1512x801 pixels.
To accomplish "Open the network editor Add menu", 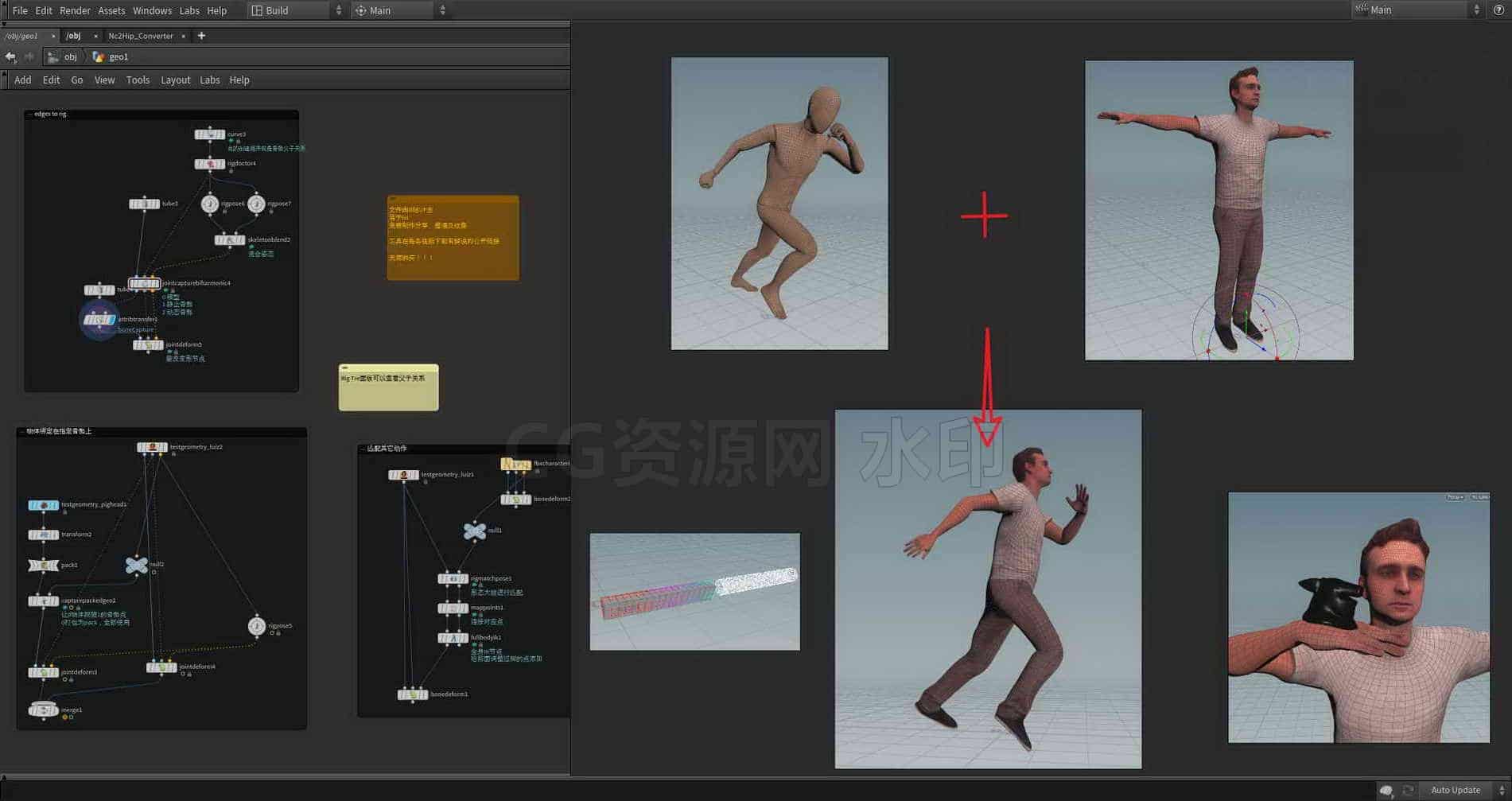I will (x=23, y=80).
